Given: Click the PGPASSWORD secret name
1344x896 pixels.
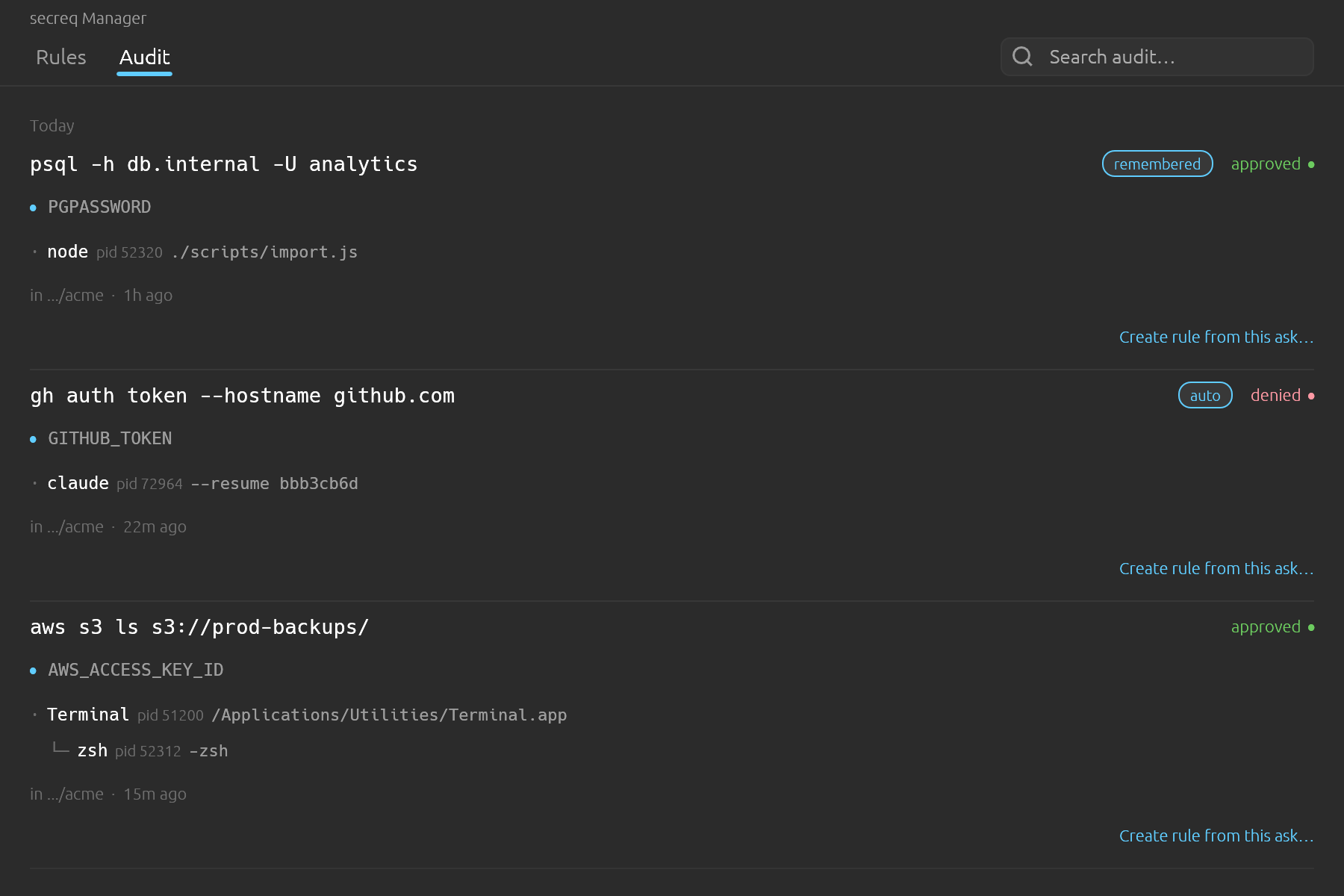Looking at the screenshot, I should point(99,207).
